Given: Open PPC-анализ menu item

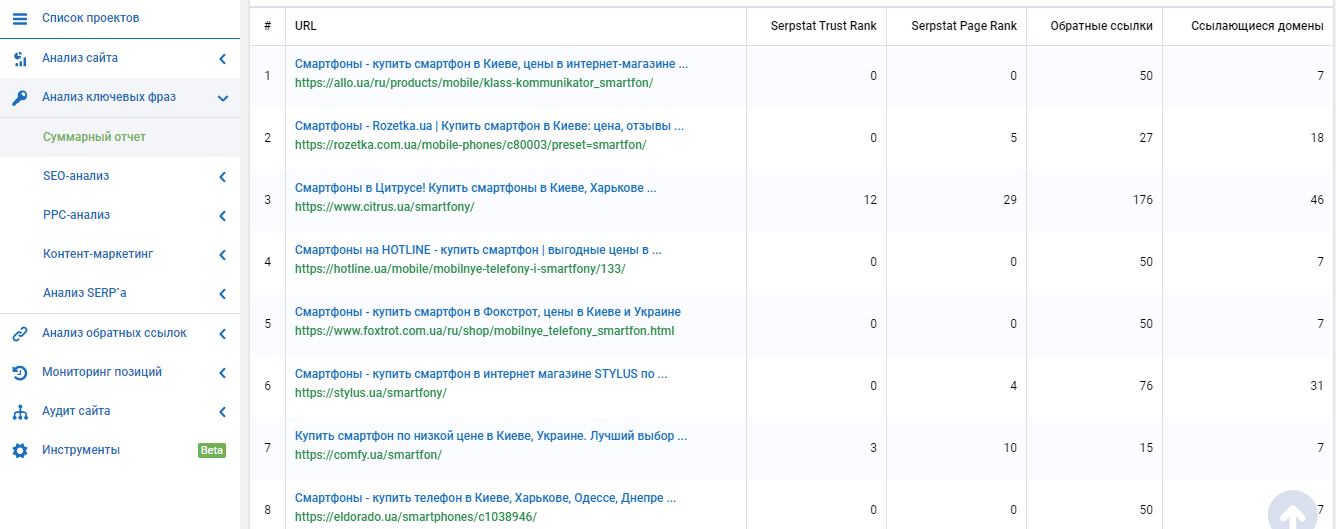Looking at the screenshot, I should click(x=76, y=215).
